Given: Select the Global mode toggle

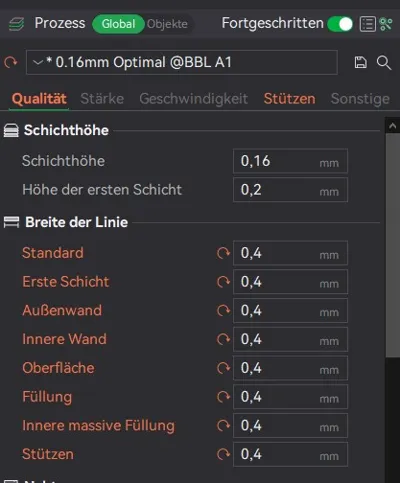Looking at the screenshot, I should (118, 24).
